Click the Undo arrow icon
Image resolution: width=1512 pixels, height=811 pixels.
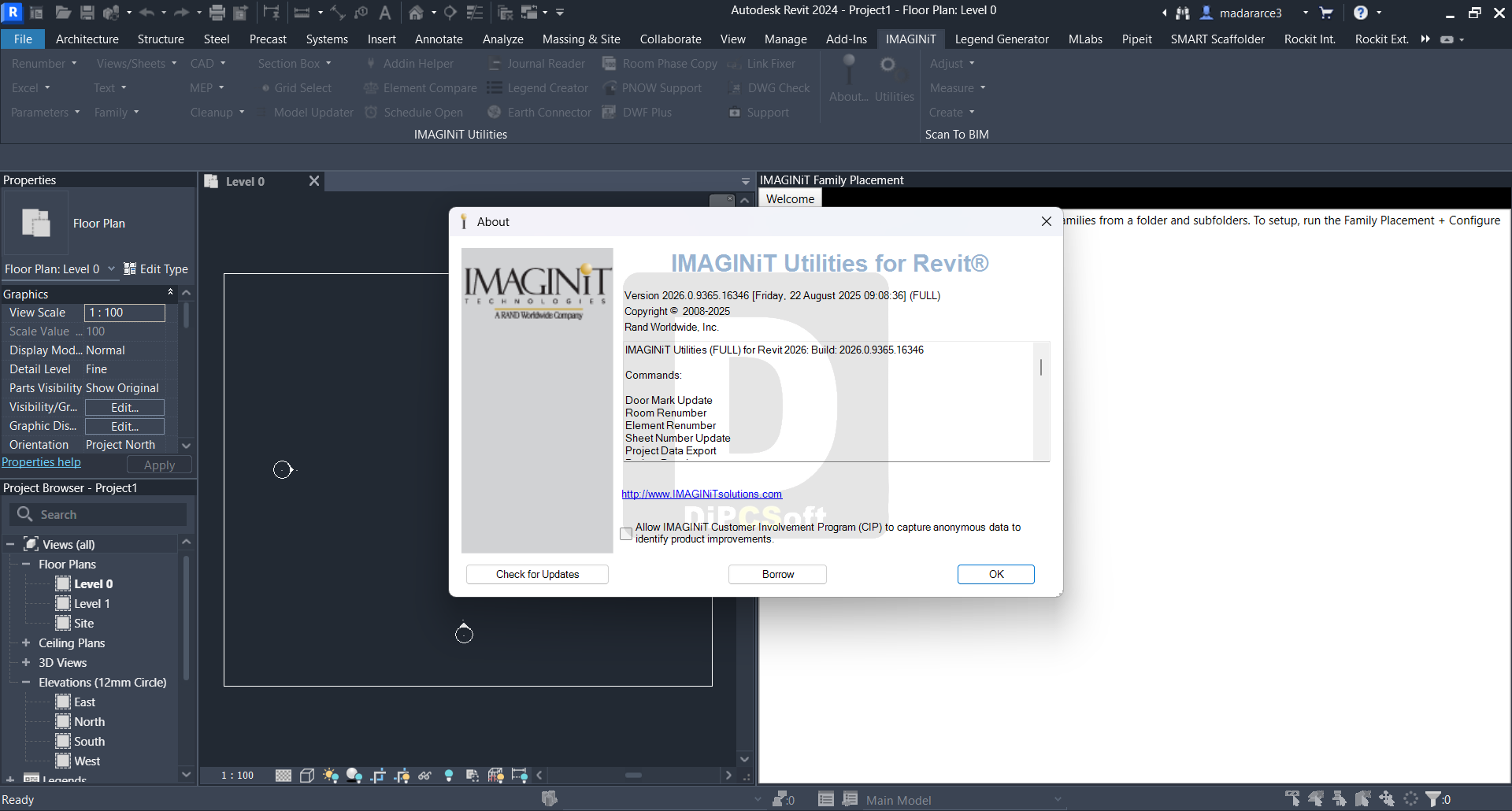pyautogui.click(x=146, y=13)
